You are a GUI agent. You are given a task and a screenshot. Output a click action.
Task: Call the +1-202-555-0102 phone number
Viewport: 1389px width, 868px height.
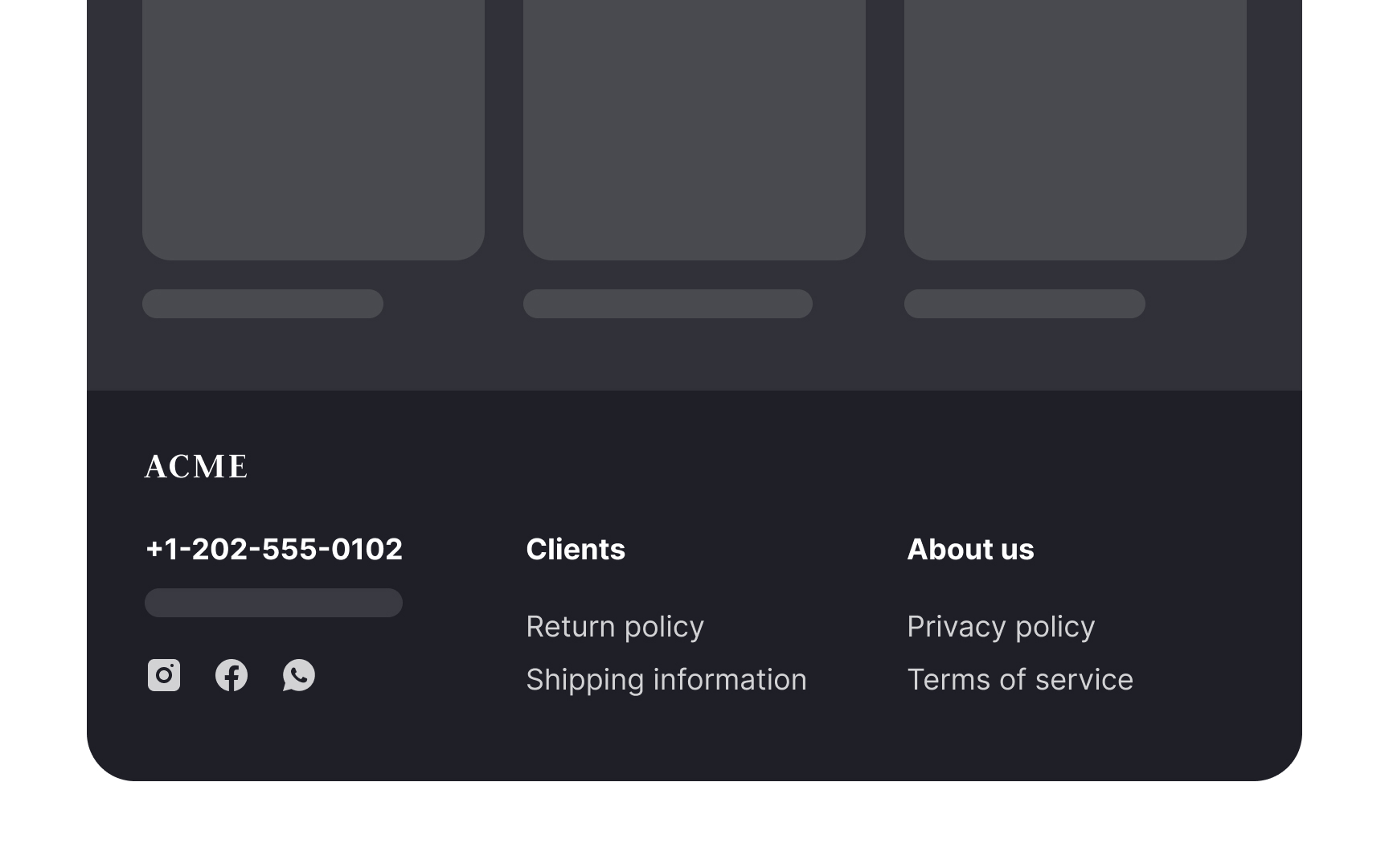point(273,548)
